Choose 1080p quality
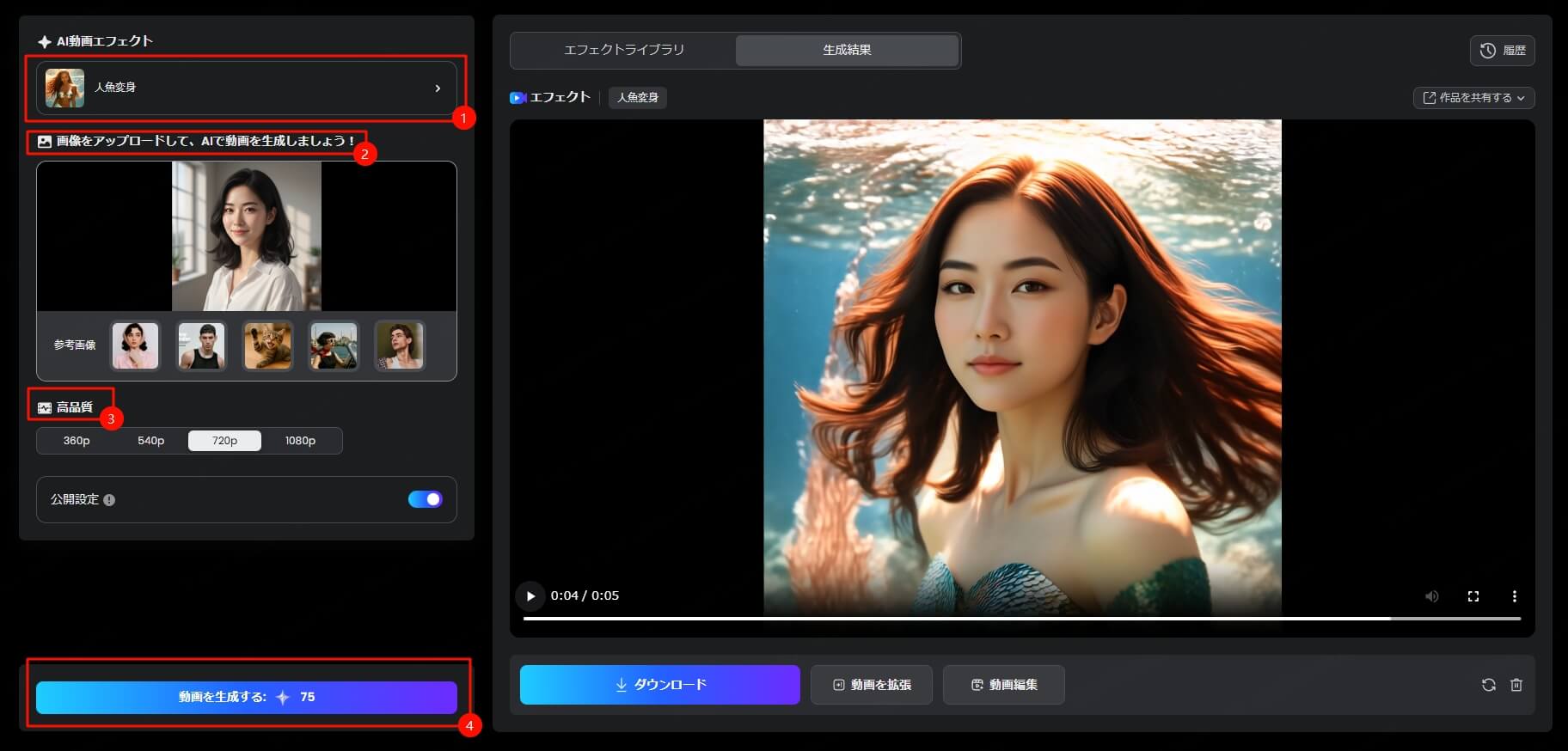The width and height of the screenshot is (1568, 751). point(300,441)
